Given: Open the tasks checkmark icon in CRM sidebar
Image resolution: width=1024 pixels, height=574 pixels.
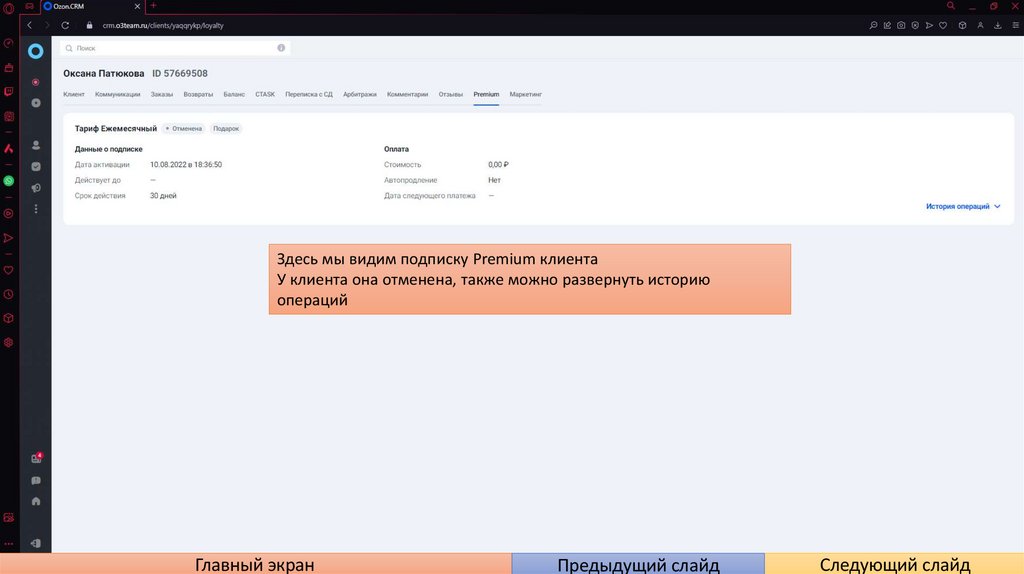Looking at the screenshot, I should click(x=36, y=167).
